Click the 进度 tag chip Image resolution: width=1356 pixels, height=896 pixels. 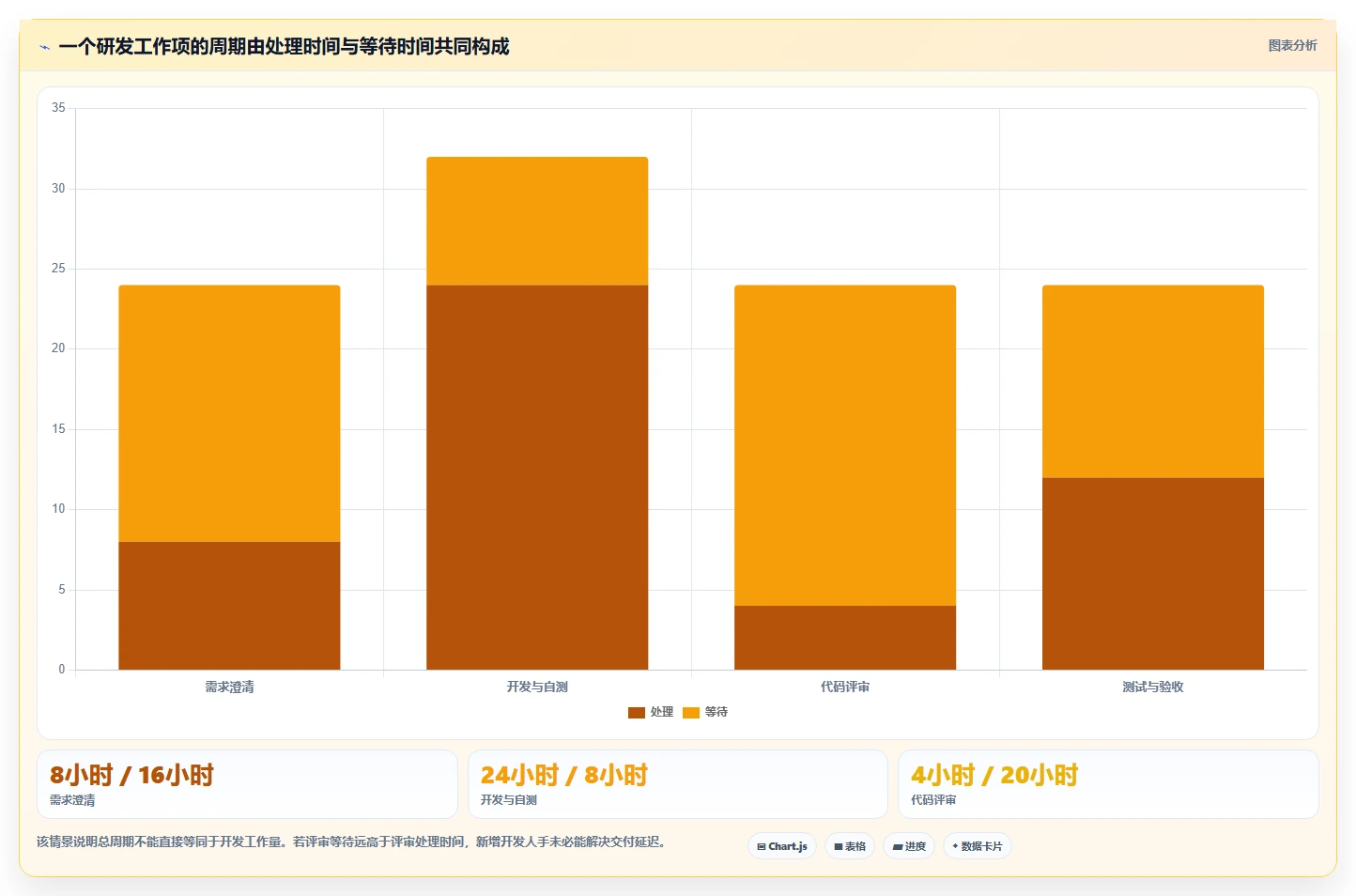coord(909,846)
